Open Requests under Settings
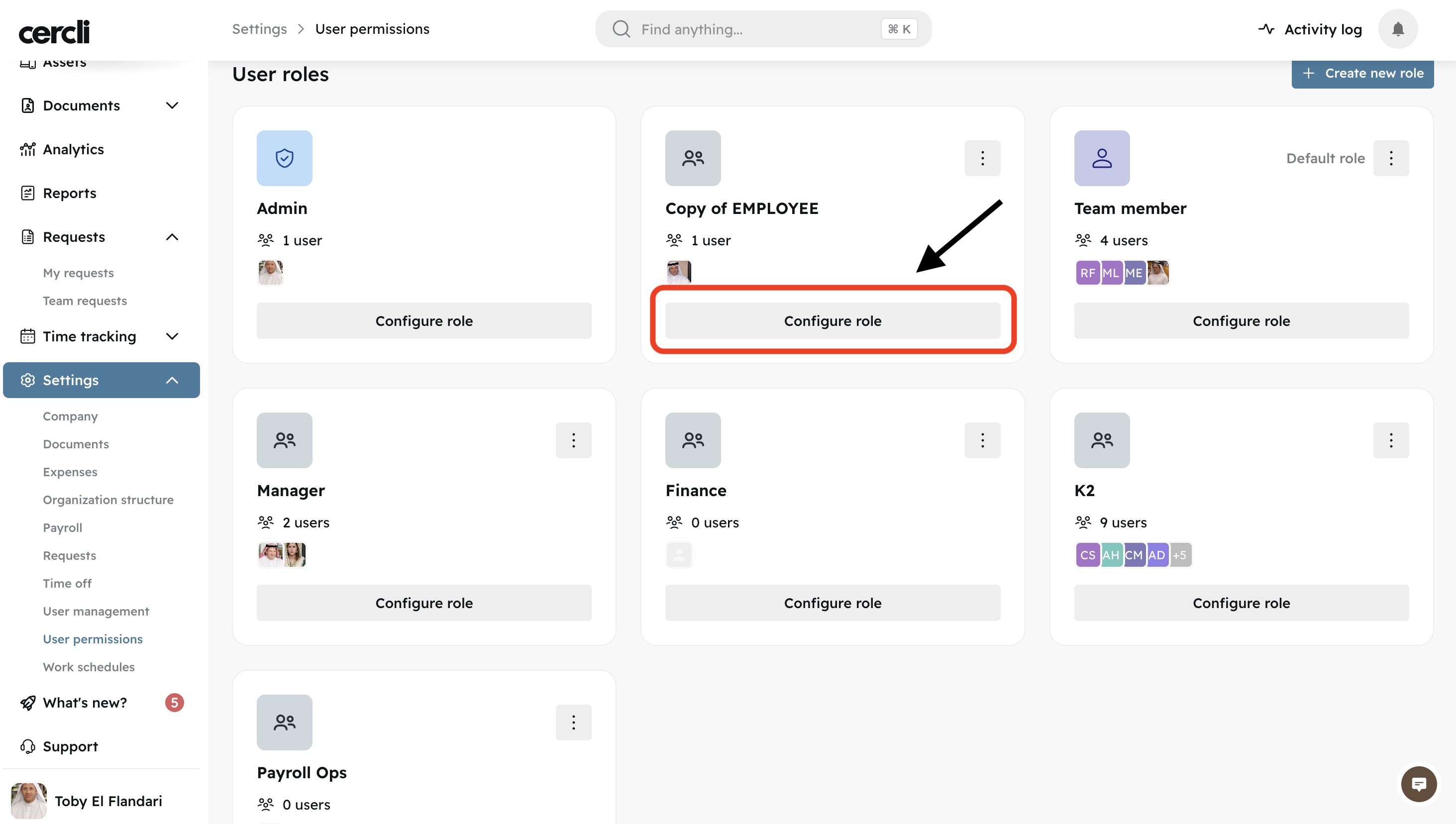The image size is (1456, 824). [x=70, y=556]
